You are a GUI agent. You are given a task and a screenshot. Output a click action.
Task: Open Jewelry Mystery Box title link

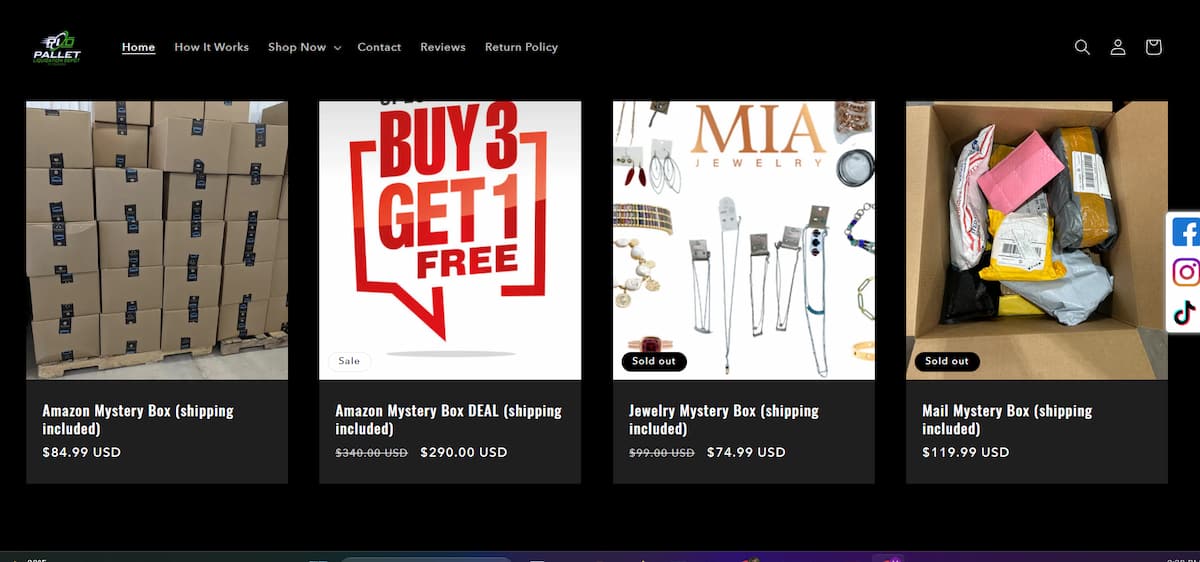pos(723,419)
